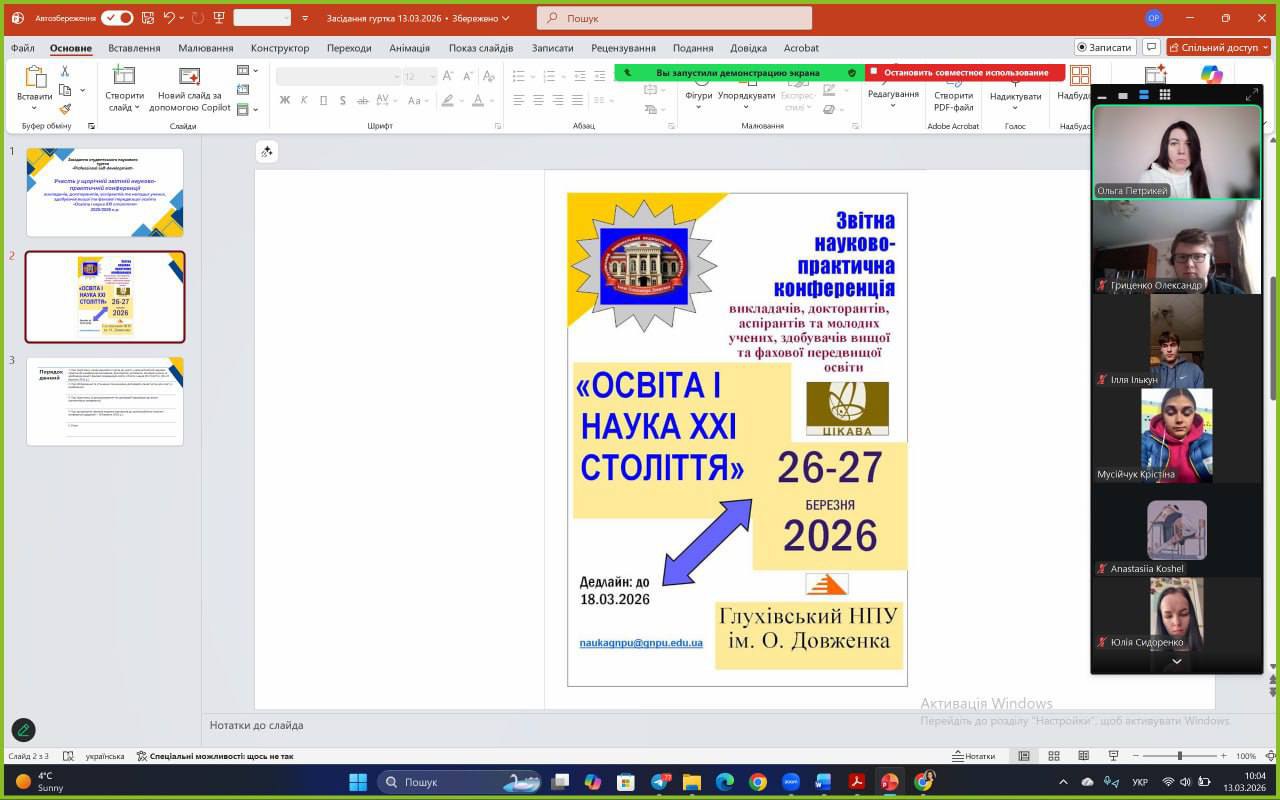Expand the Вставити paste dropdown arrow
1280x800 pixels.
[34, 108]
